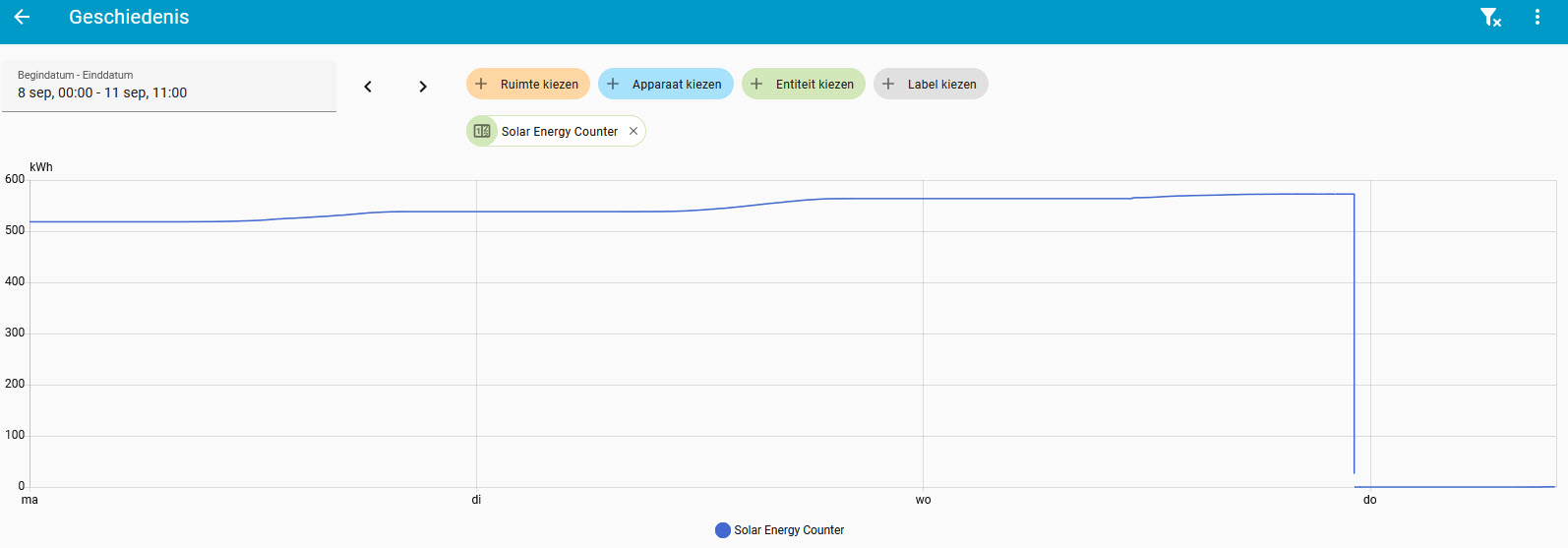The height and width of the screenshot is (548, 1568).
Task: Click the 'wo' x-axis label
Action: 923,500
